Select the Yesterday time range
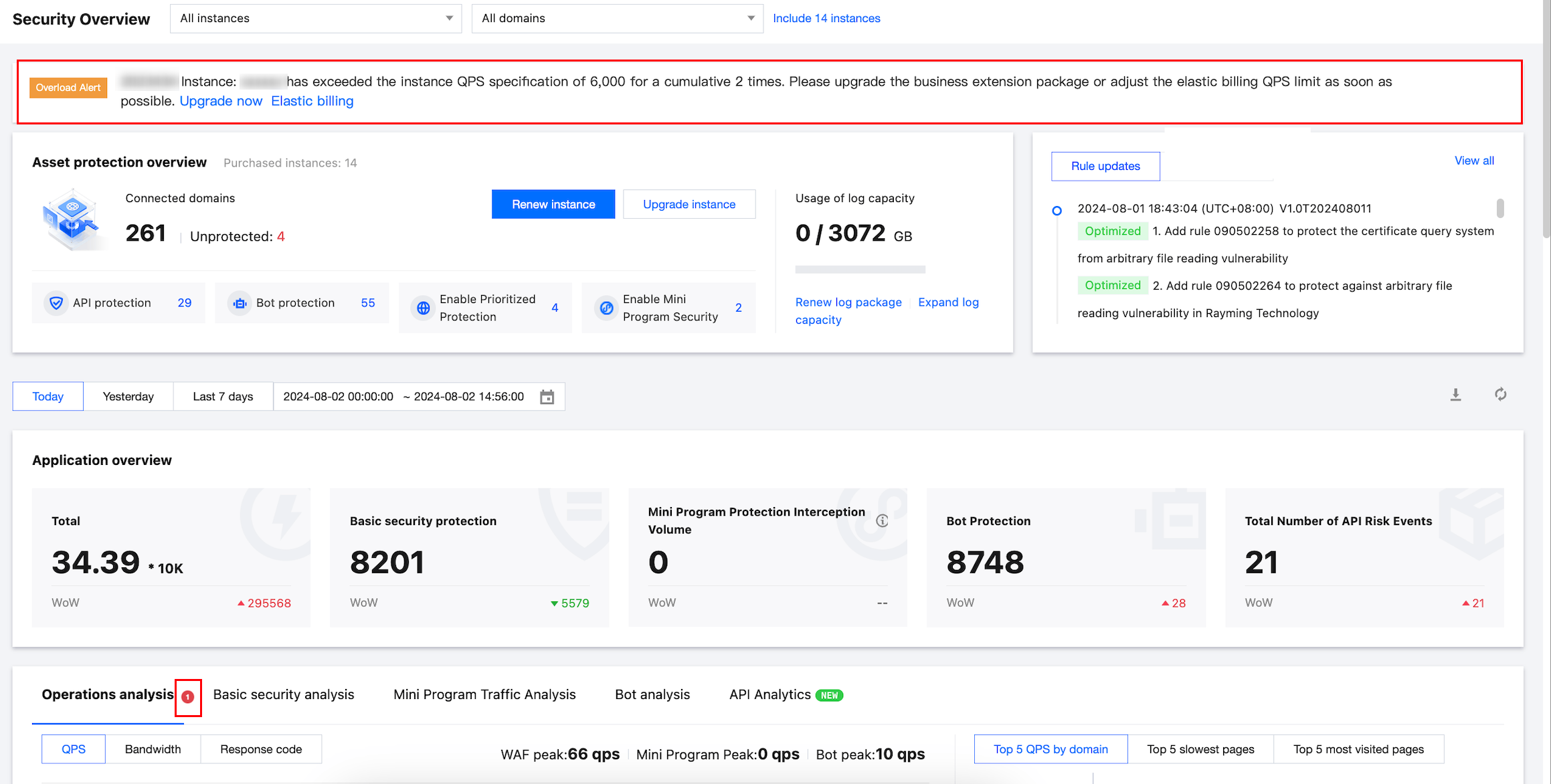The image size is (1551, 784). point(128,397)
